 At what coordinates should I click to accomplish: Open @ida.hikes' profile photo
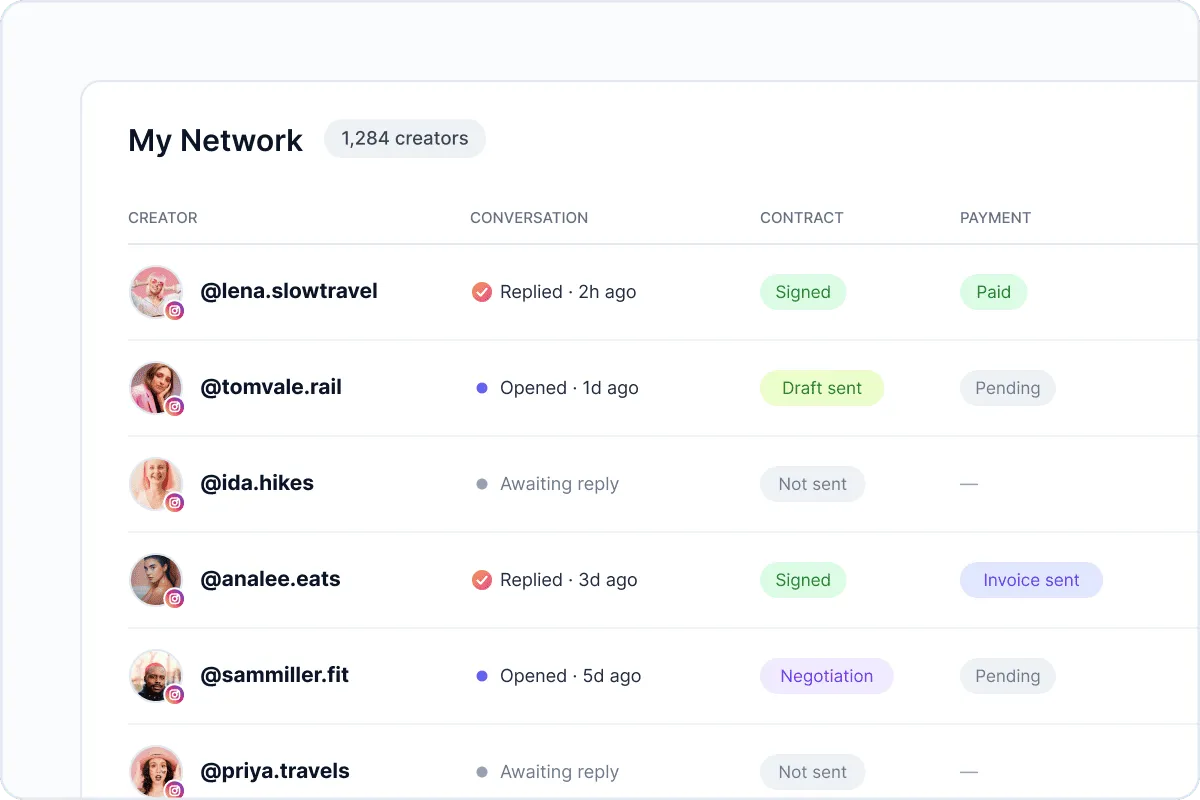[156, 484]
